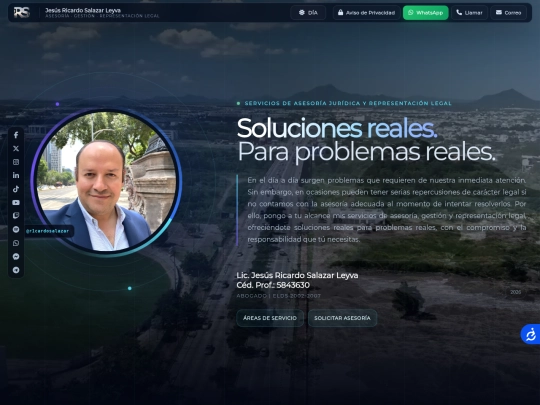Viewport: 540px width, 405px height.
Task: Open the Facebook profile icon
Action: pos(16,135)
